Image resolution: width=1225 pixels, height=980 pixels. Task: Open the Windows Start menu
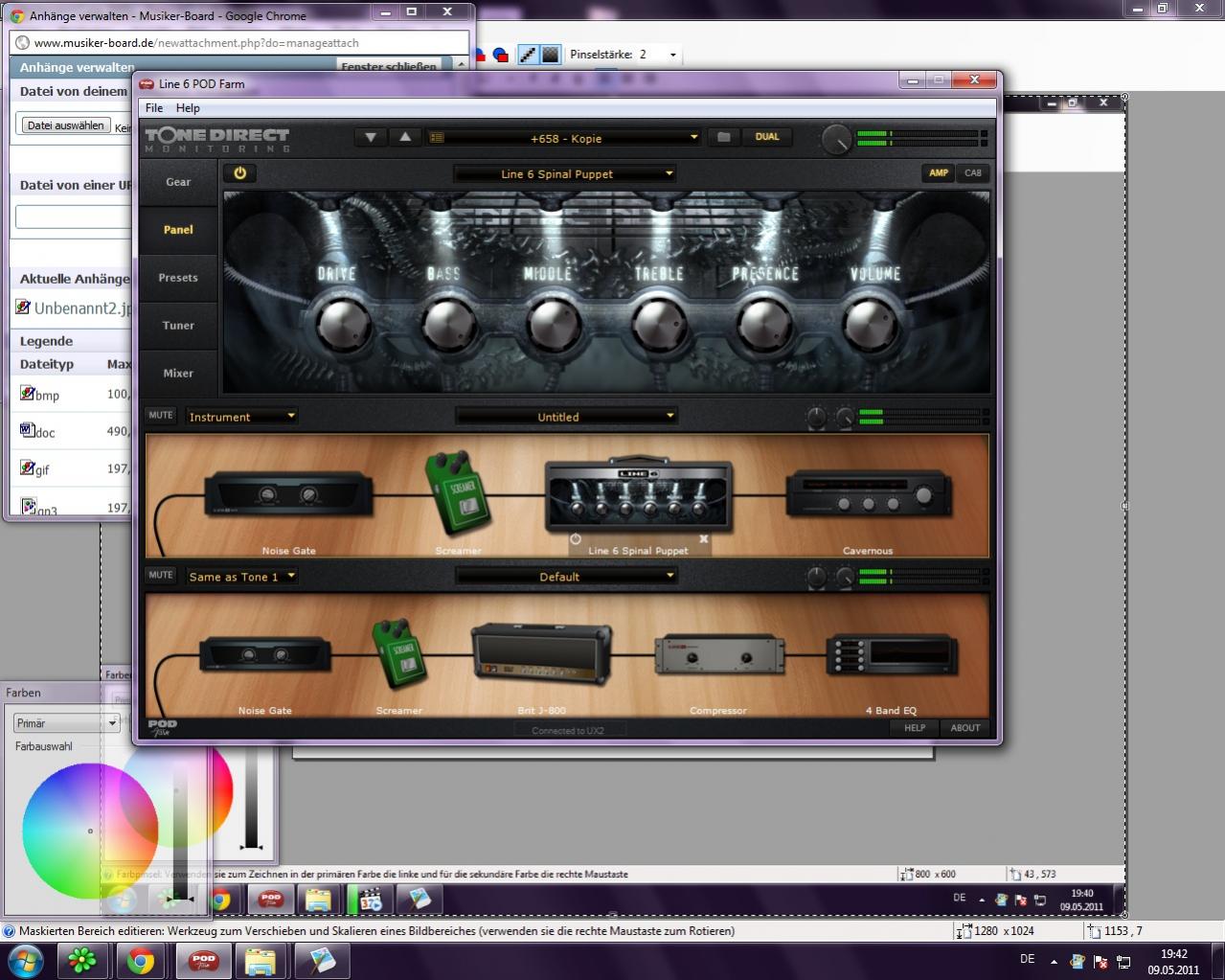point(26,960)
